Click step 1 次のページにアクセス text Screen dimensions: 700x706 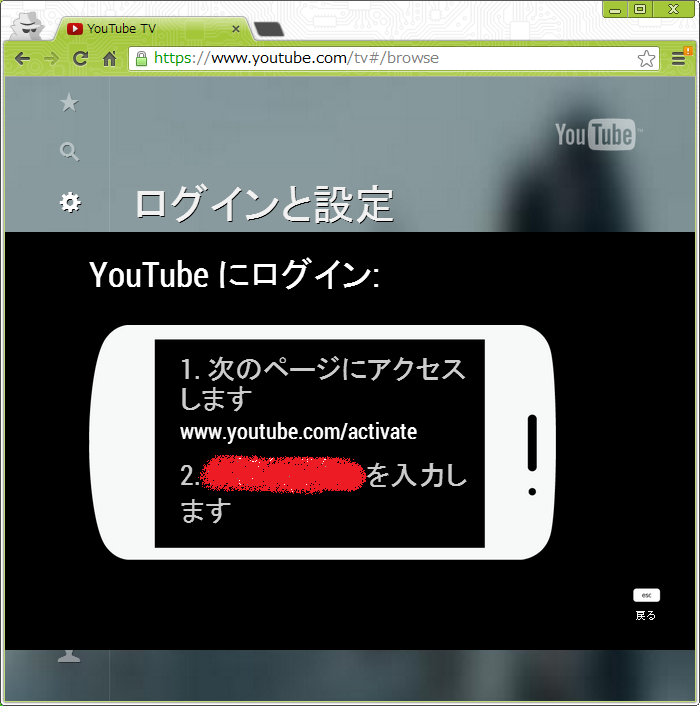[x=323, y=384]
